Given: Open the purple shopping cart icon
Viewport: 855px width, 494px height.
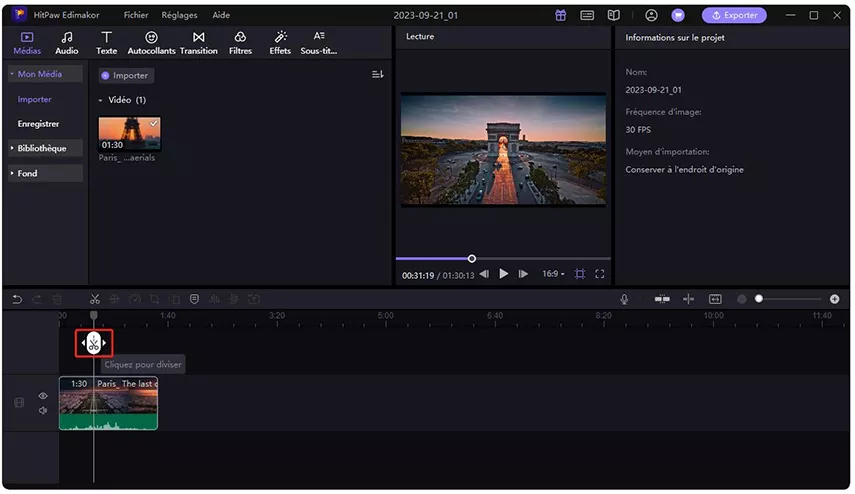Looking at the screenshot, I should tap(678, 15).
